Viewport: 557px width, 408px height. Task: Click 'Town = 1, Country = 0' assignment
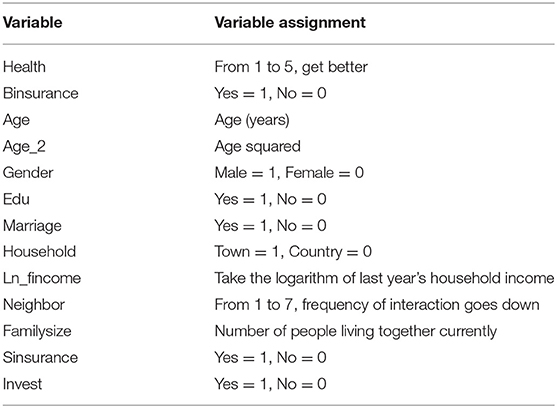pos(293,252)
